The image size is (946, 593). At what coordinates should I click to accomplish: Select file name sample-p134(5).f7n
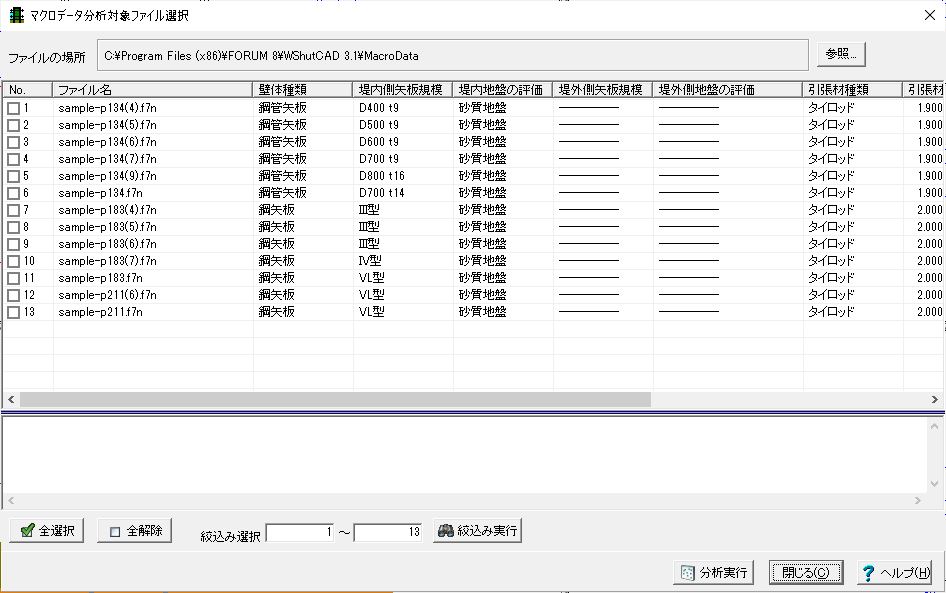107,125
